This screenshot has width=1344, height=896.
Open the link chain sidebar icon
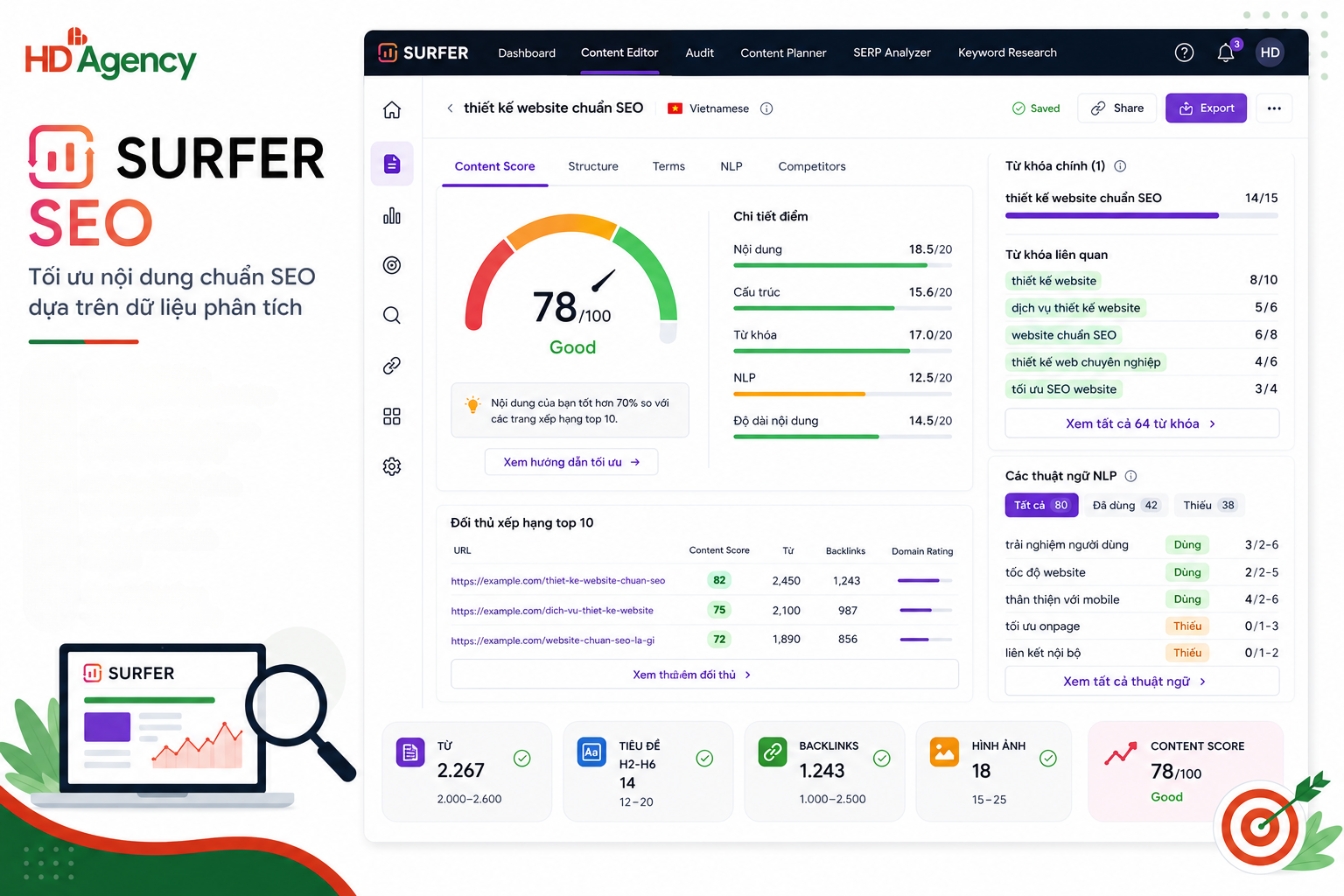click(x=392, y=366)
